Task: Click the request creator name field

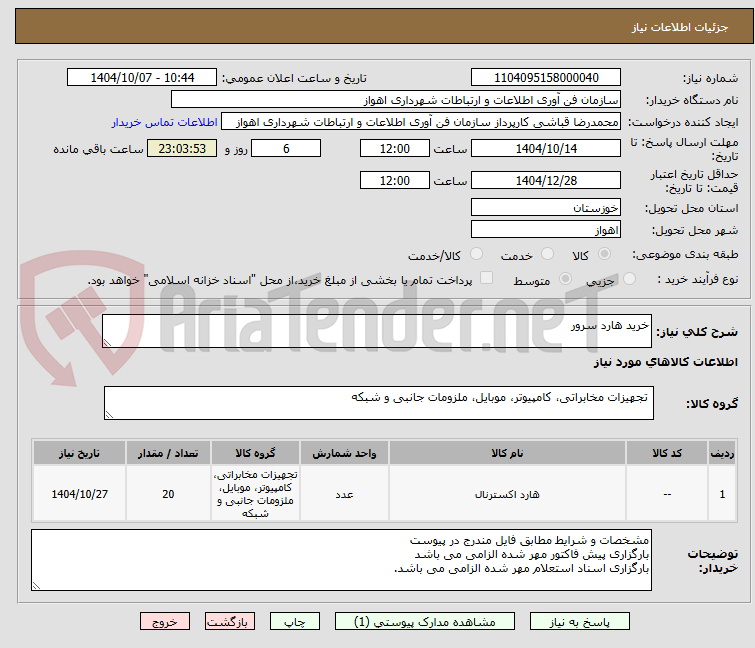Action: tap(421, 122)
